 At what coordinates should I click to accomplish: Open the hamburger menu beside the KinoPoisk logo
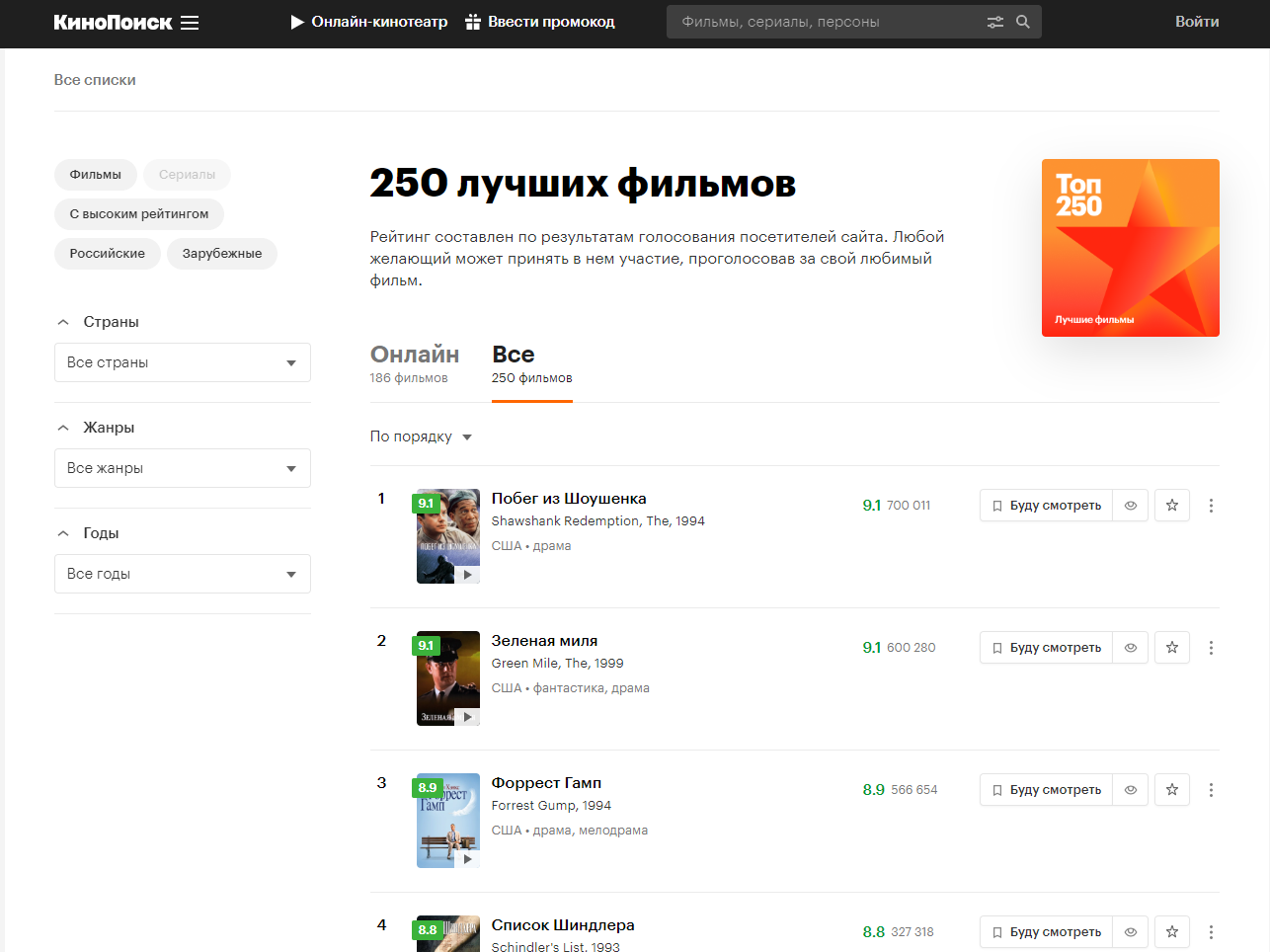tap(190, 22)
